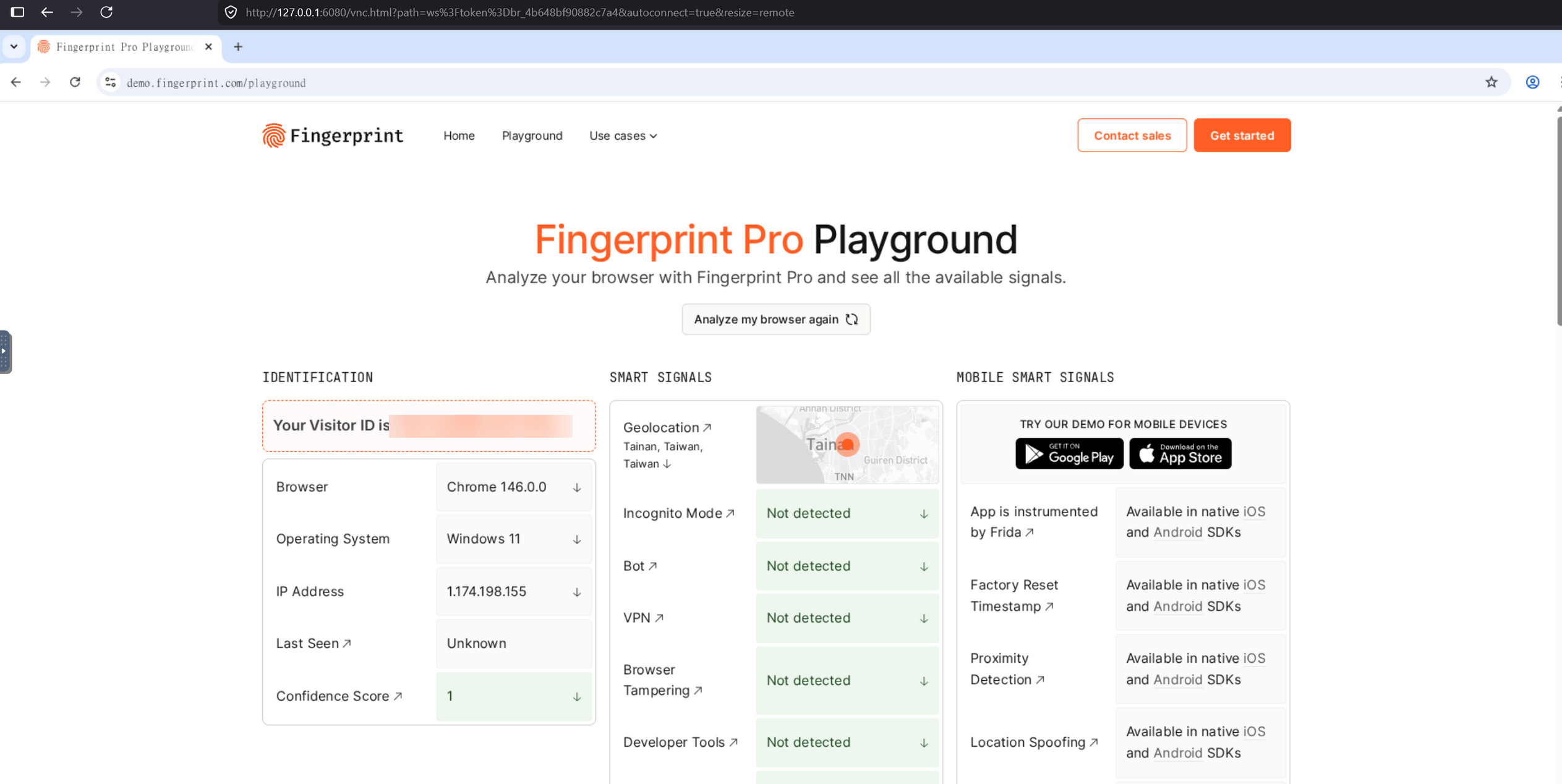Open the tab search dropdown arrow
This screenshot has height=784, width=1562.
[x=14, y=47]
